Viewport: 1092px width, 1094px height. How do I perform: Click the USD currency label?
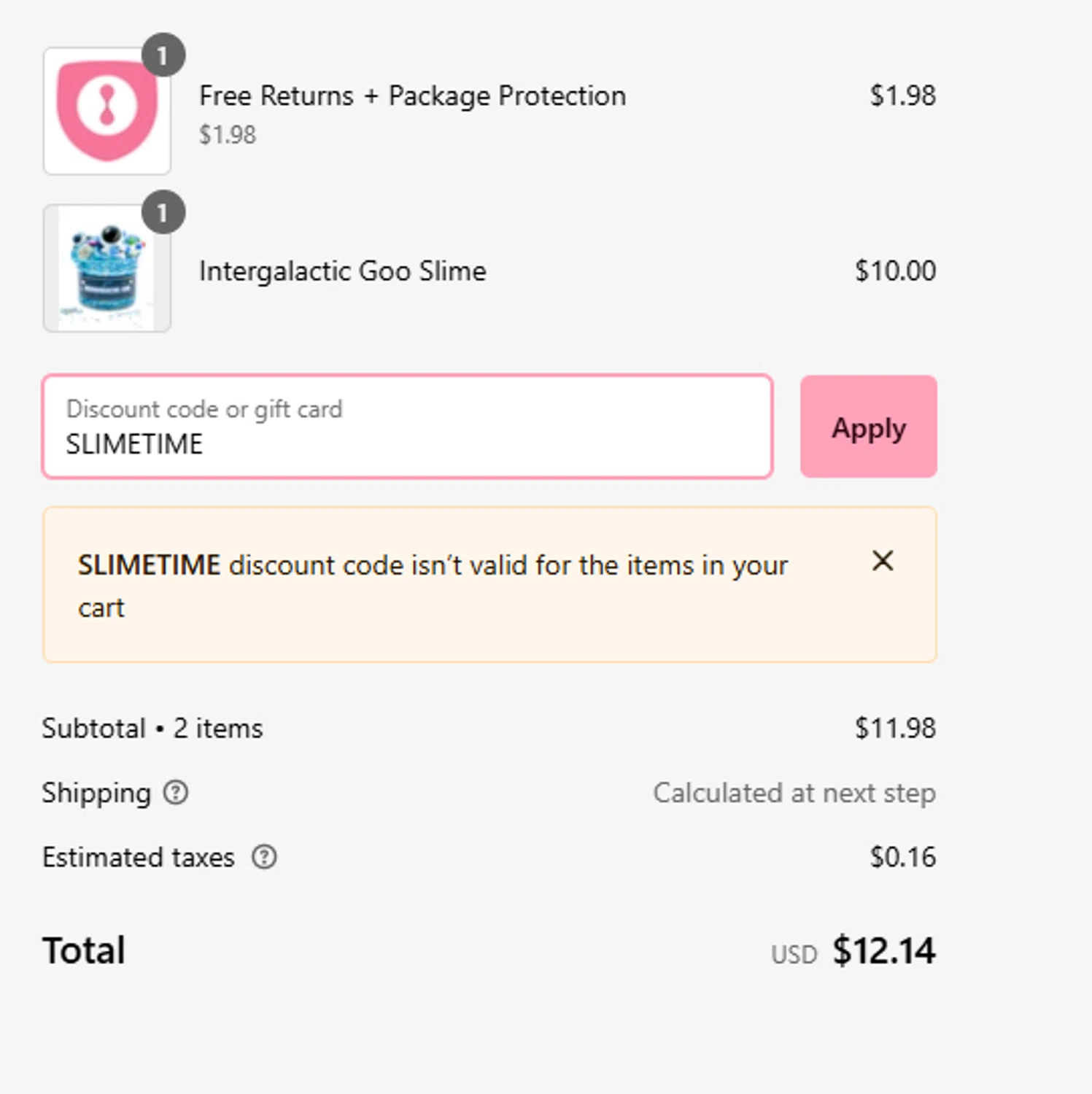(794, 955)
